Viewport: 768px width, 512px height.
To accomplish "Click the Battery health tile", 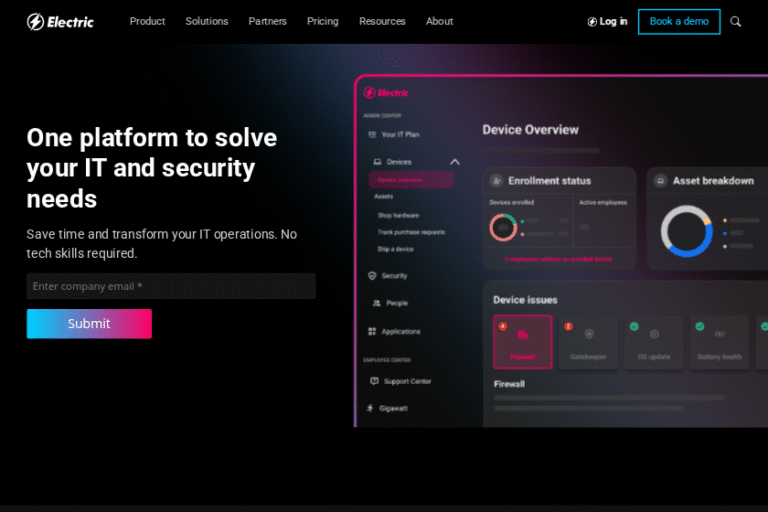I will [x=719, y=342].
